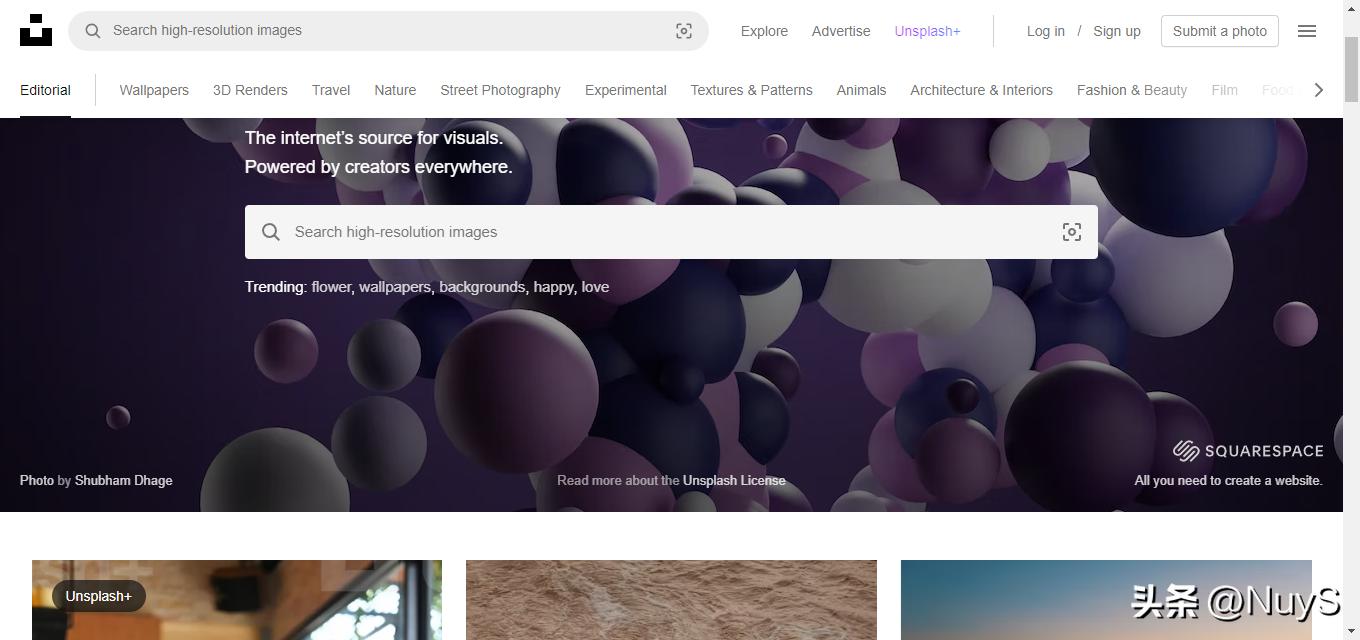
Task: Open the Travel category
Action: [x=331, y=90]
